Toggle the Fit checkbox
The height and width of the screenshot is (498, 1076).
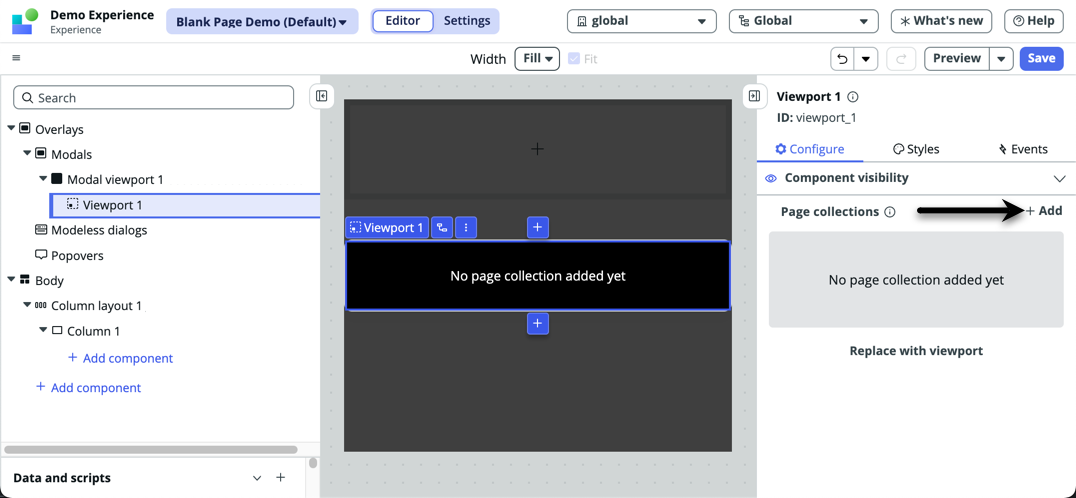point(574,59)
